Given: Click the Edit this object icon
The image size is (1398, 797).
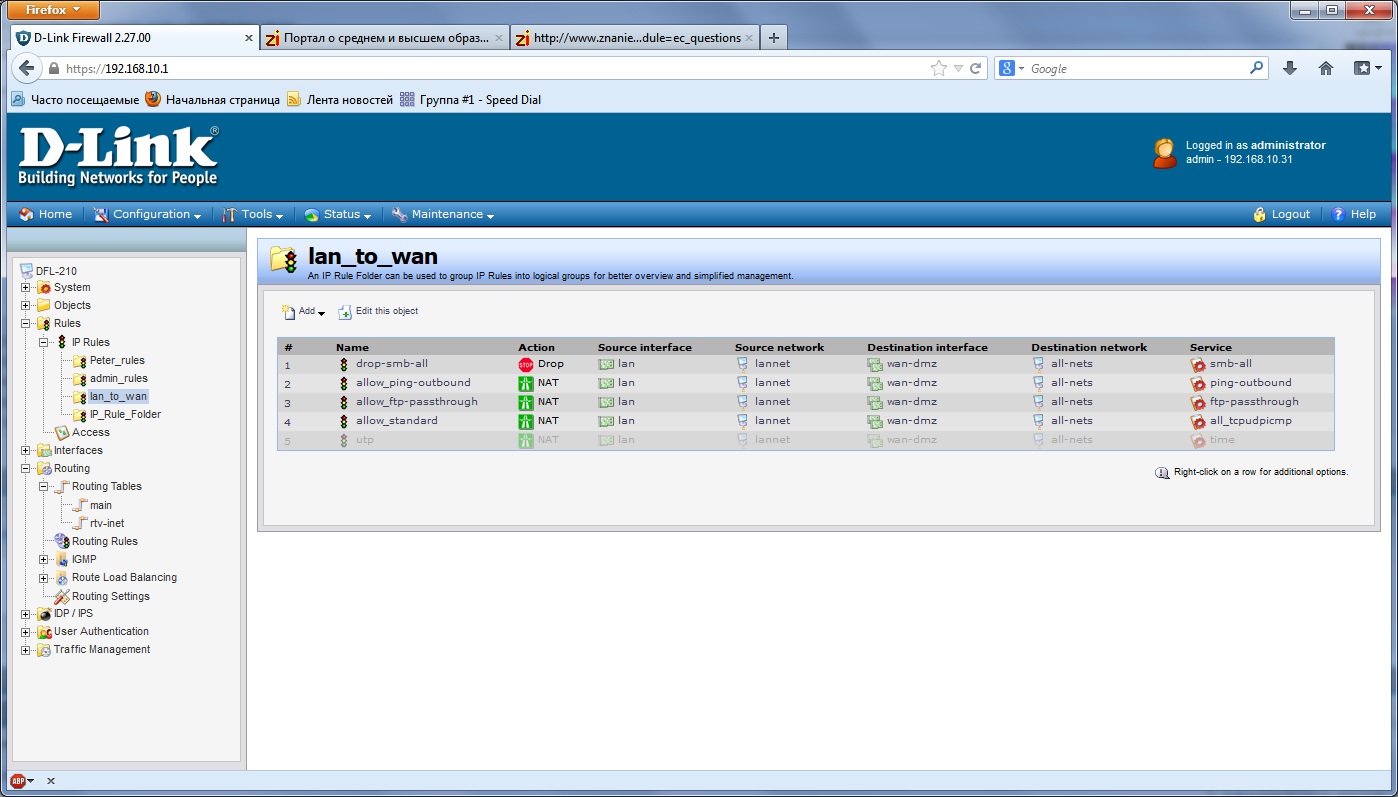Looking at the screenshot, I should (x=345, y=312).
